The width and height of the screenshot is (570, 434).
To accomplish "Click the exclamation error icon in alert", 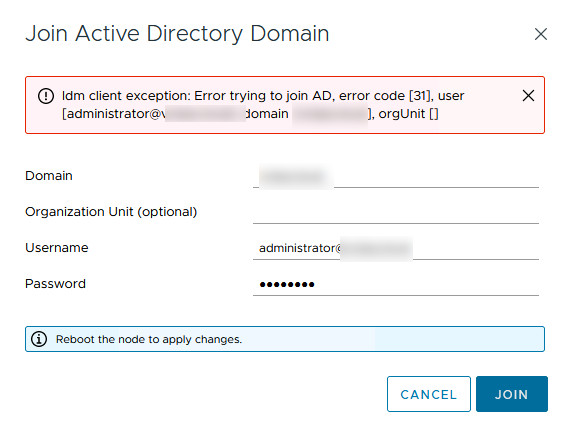I will point(46,96).
